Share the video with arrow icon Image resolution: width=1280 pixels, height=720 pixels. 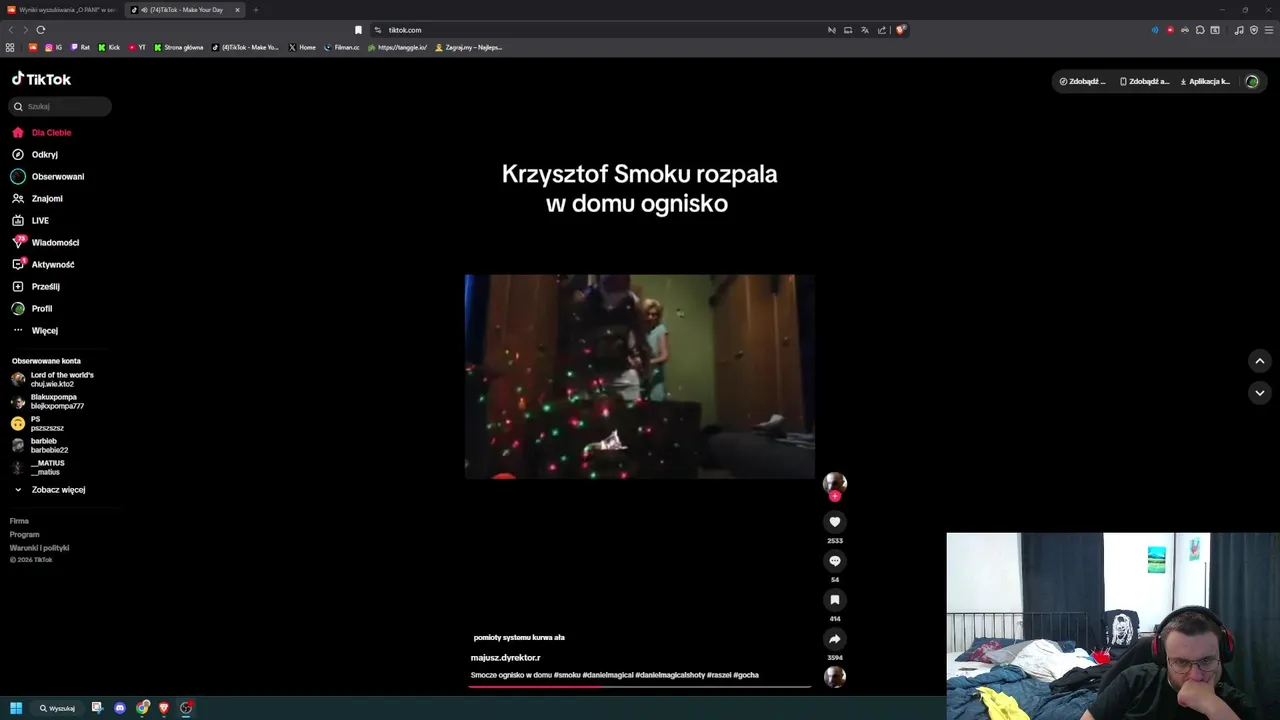(834, 638)
